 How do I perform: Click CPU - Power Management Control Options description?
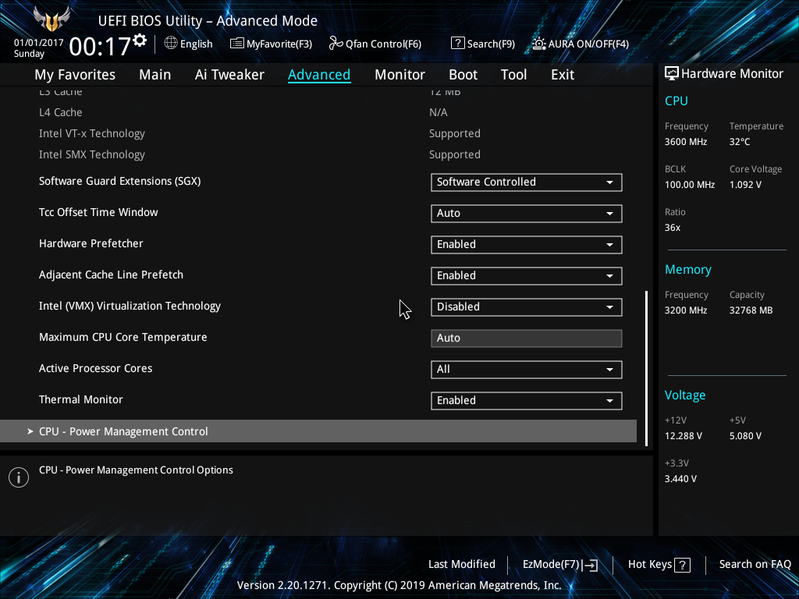[x=136, y=470]
